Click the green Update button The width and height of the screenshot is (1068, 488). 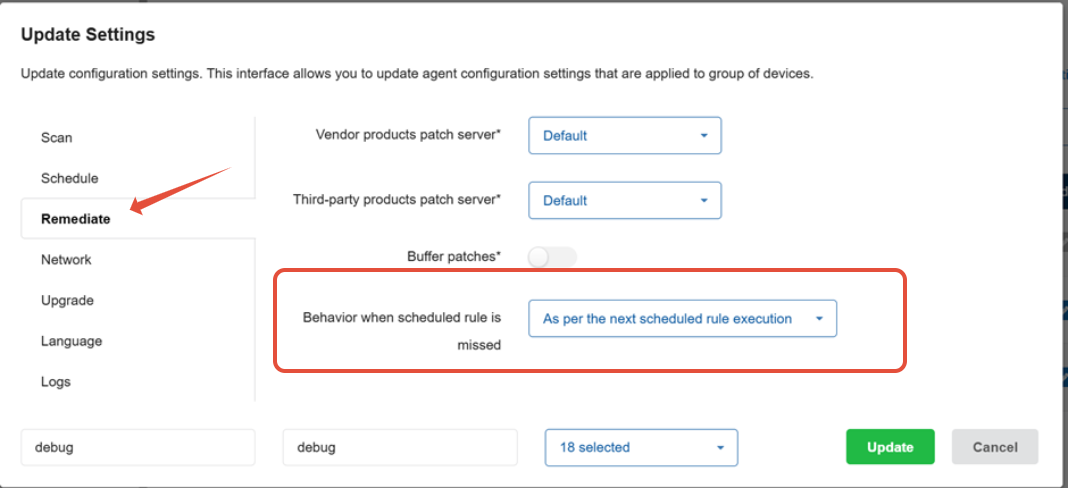pyautogui.click(x=890, y=447)
